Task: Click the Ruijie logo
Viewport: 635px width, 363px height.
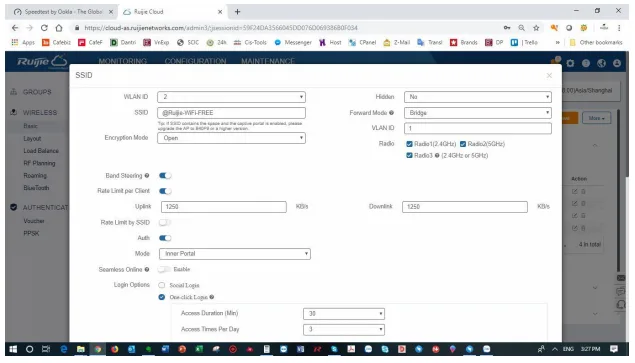Action: pos(42,62)
